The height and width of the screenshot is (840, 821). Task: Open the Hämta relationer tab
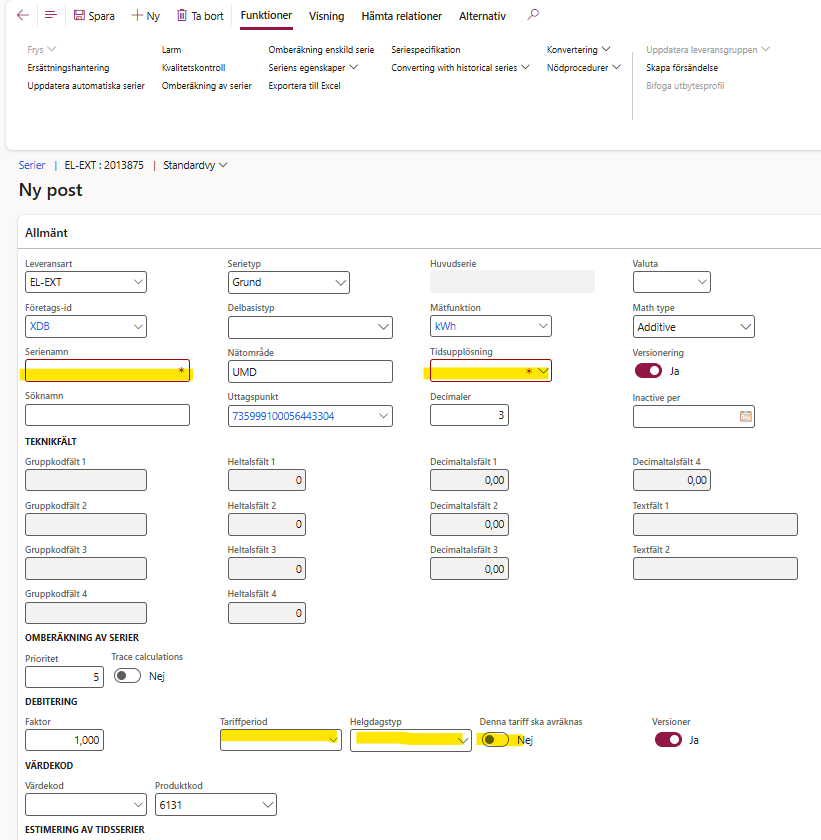[x=401, y=16]
